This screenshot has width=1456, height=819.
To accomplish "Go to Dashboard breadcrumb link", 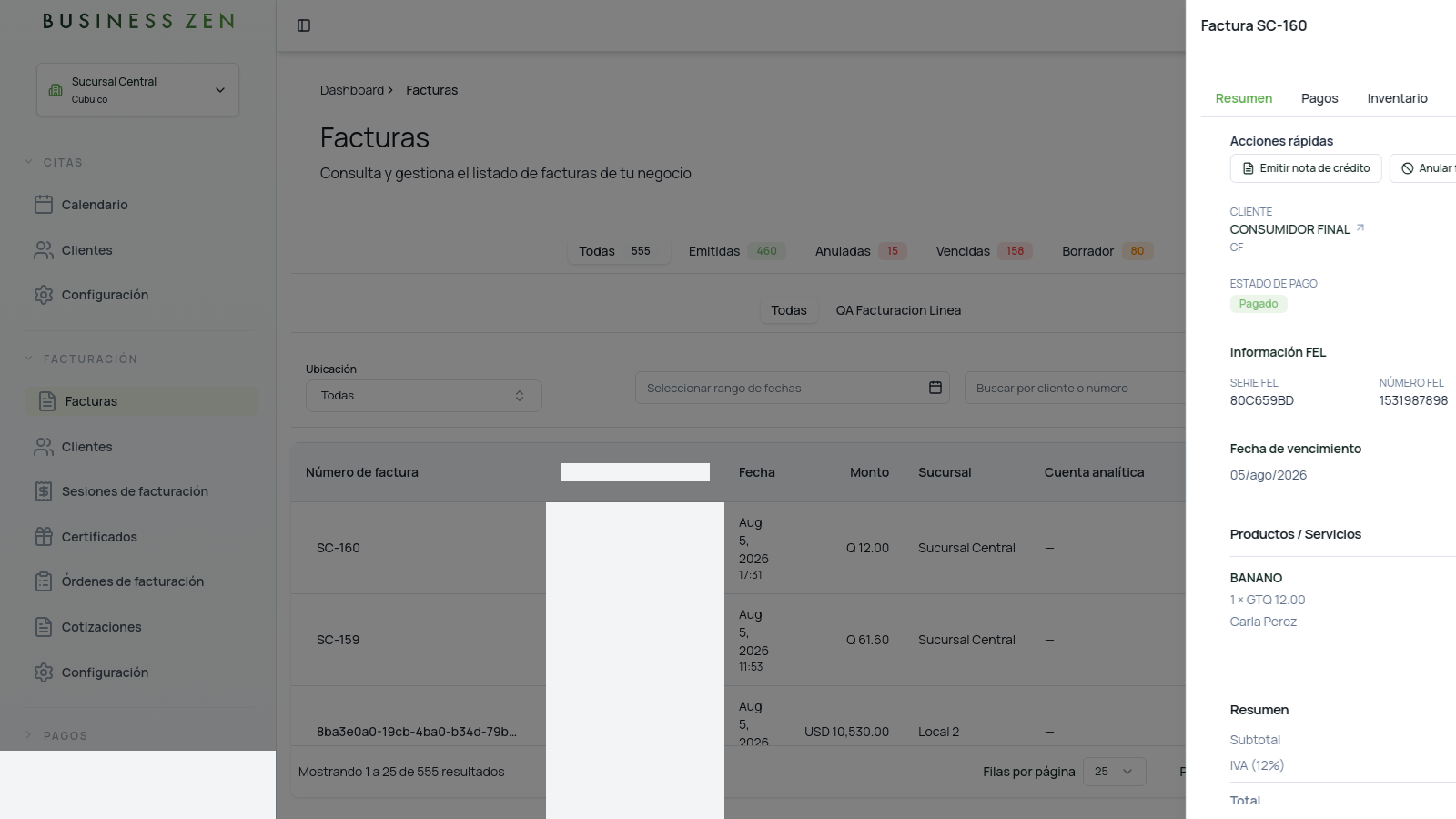I will pyautogui.click(x=352, y=90).
